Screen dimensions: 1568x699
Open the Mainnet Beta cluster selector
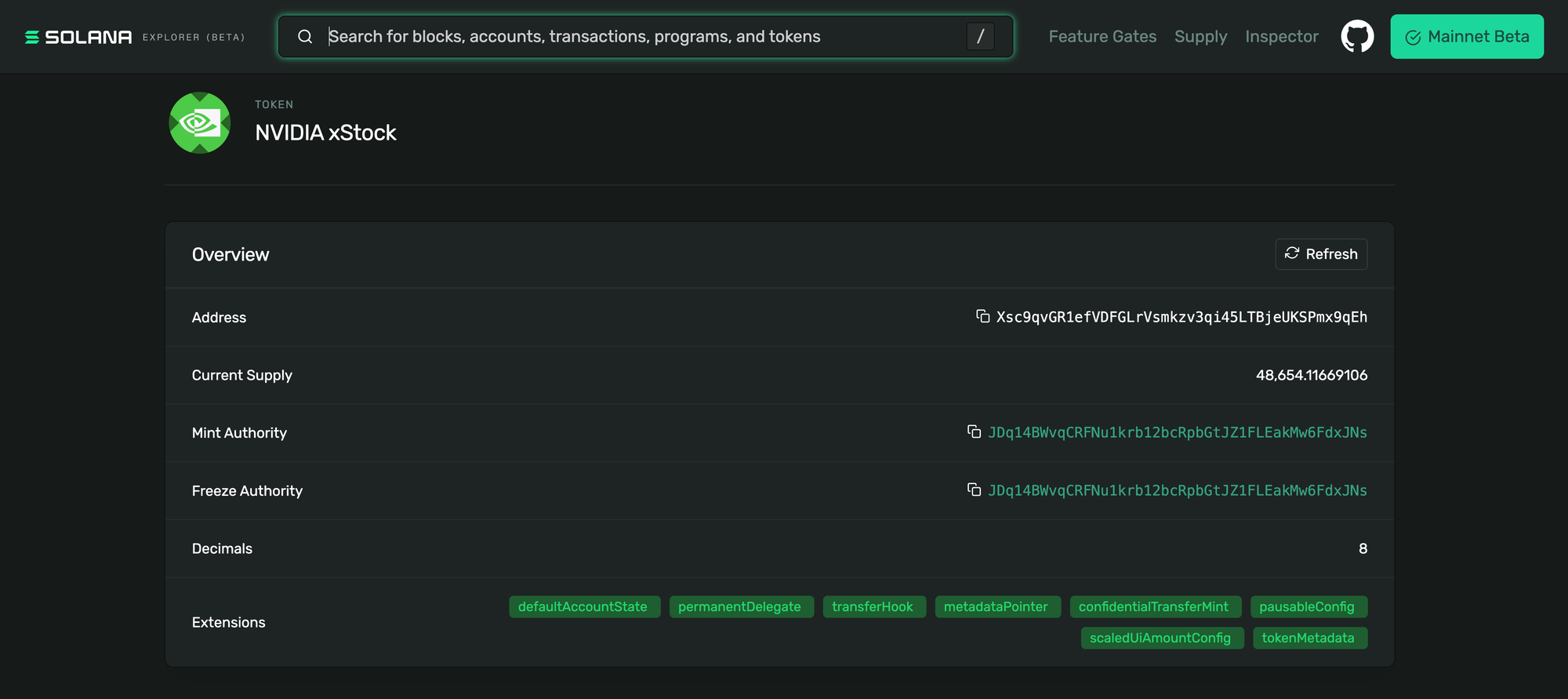[1467, 36]
